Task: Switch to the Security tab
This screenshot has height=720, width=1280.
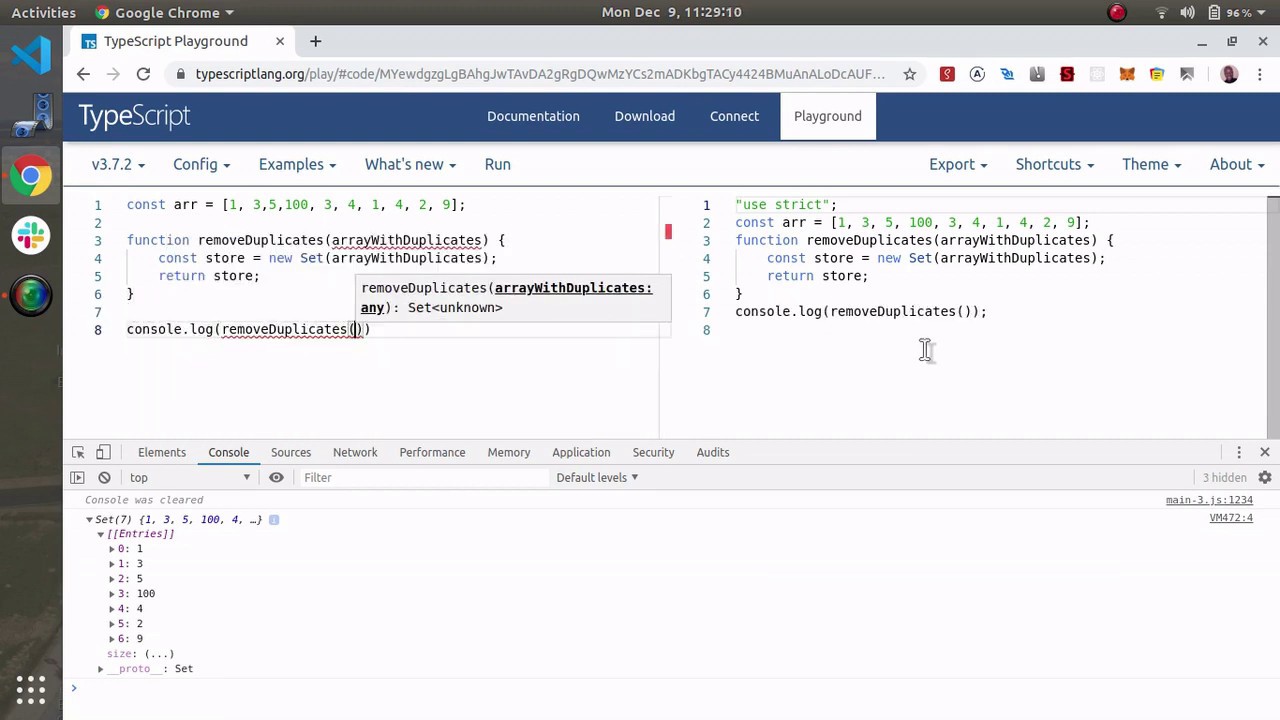Action: [653, 452]
